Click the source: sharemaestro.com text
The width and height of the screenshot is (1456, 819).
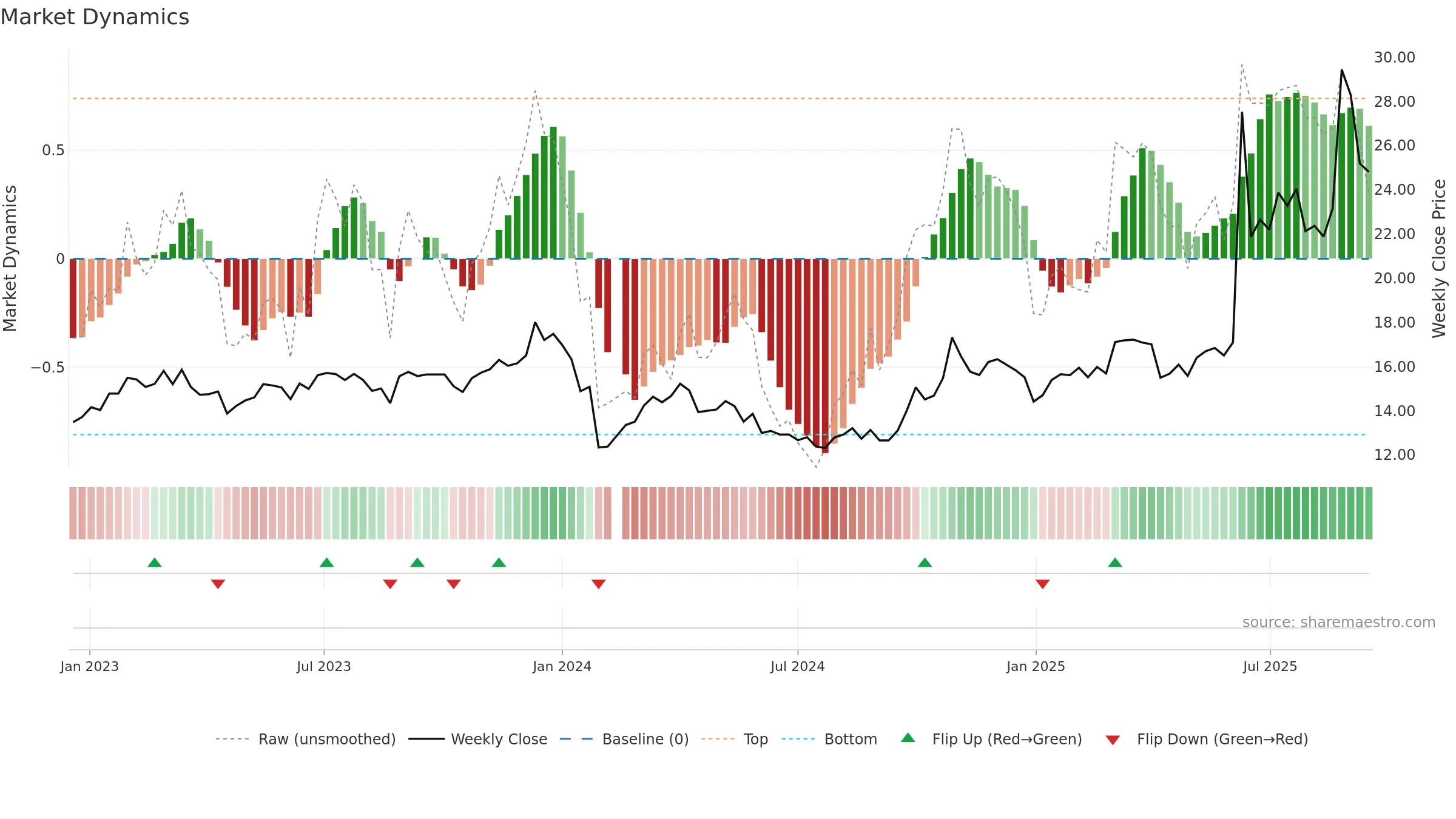(x=1339, y=622)
